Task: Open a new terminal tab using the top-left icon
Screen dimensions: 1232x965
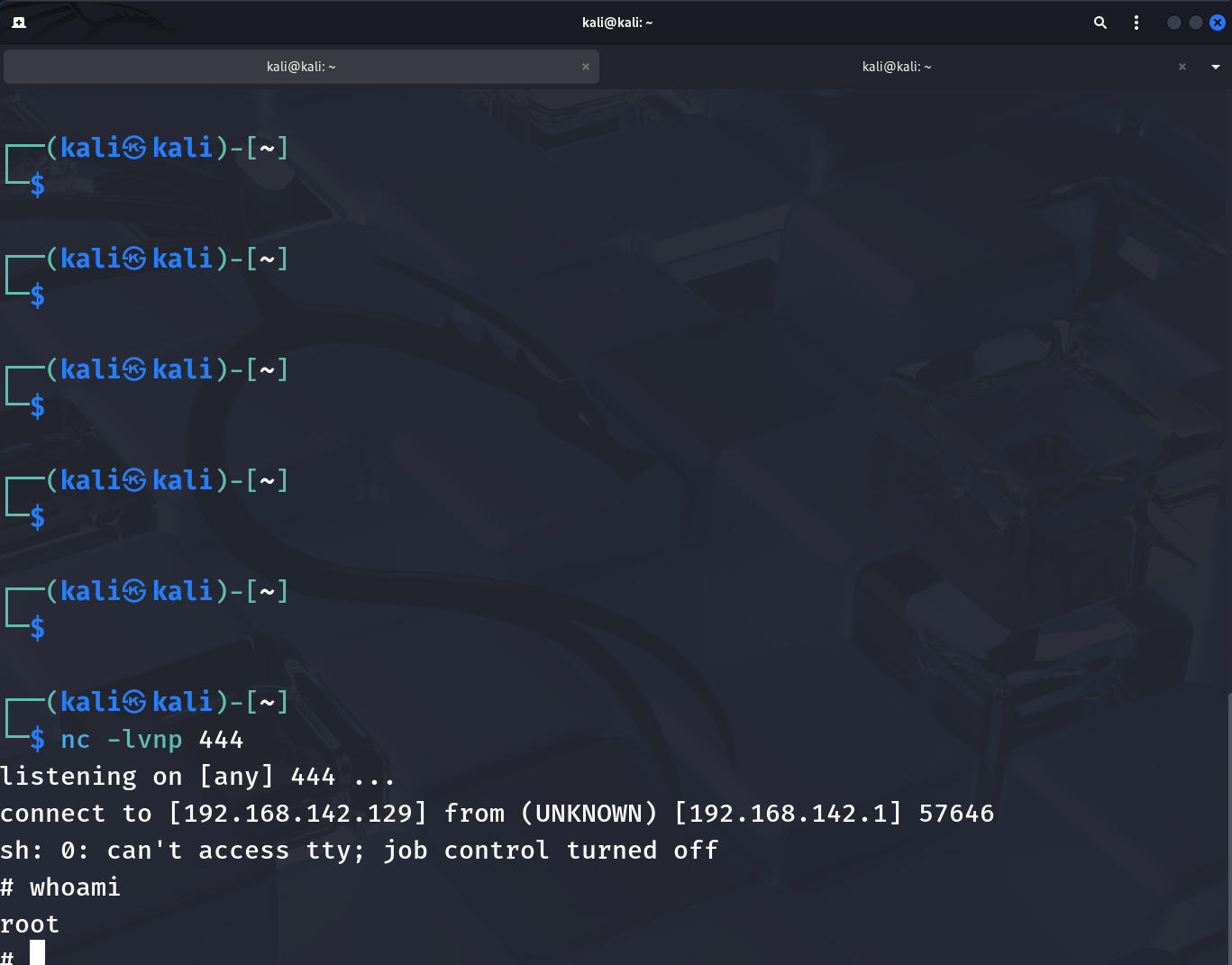Action: [x=19, y=23]
